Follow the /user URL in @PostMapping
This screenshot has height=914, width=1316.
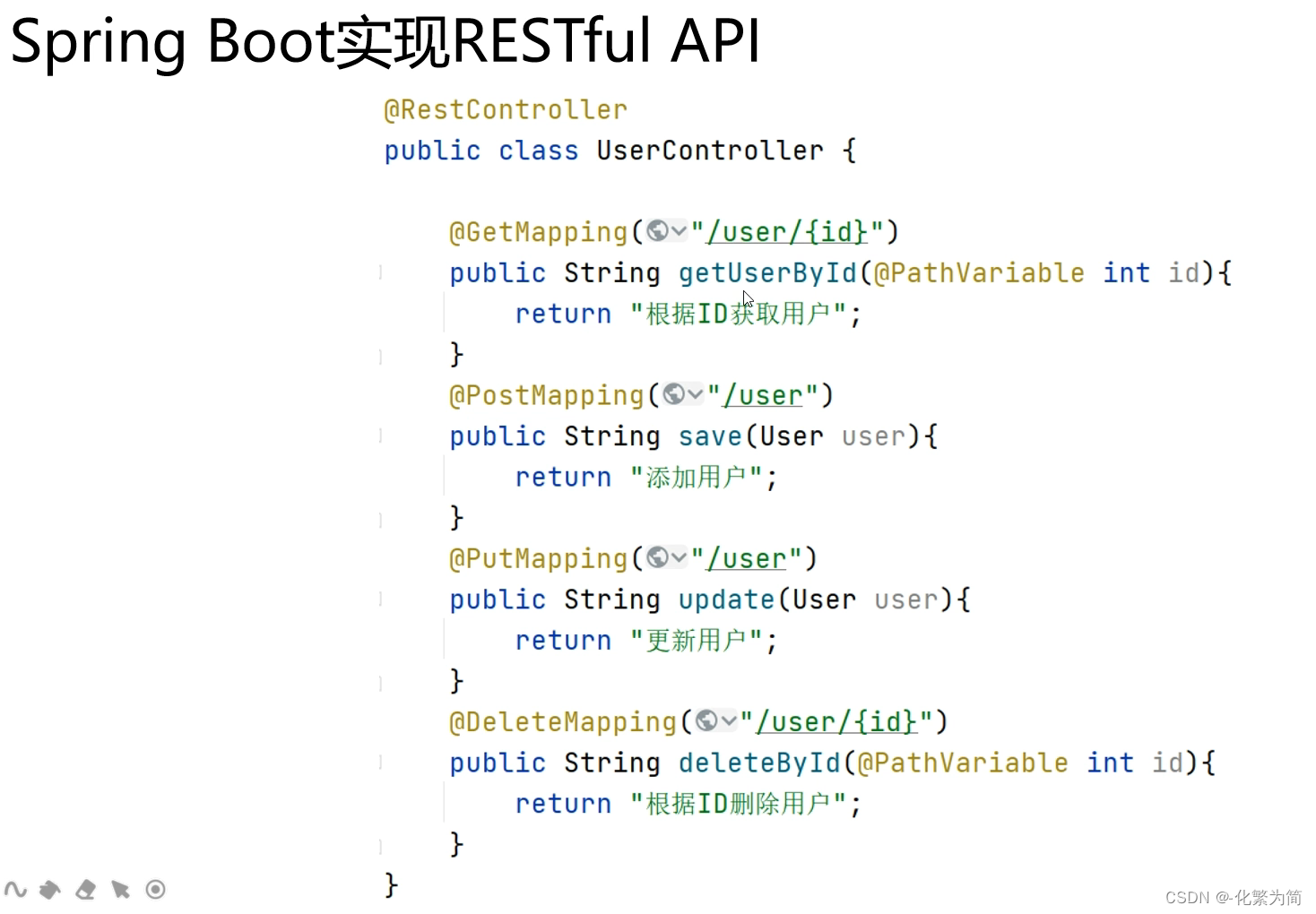[764, 395]
